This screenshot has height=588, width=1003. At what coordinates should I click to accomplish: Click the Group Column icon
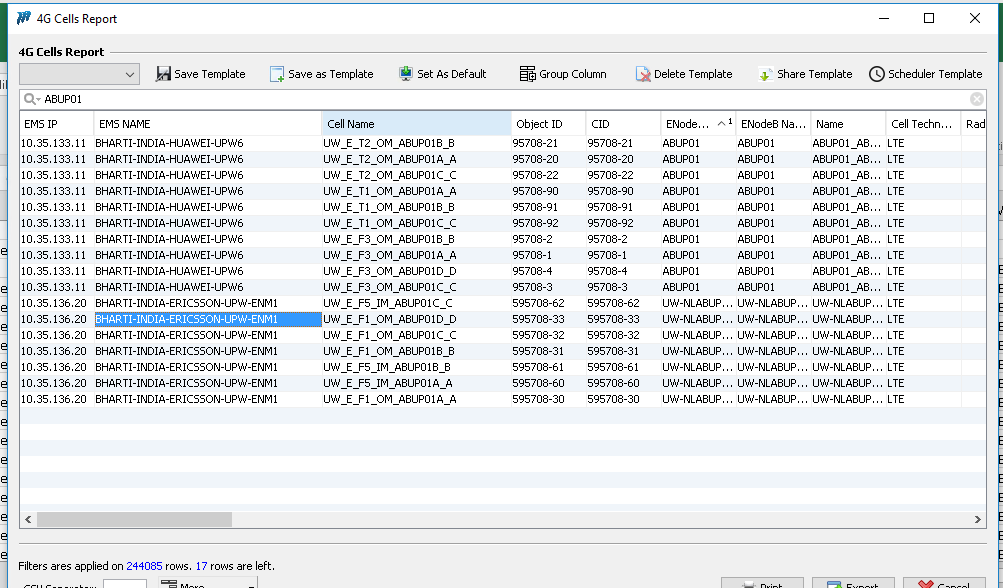[527, 74]
